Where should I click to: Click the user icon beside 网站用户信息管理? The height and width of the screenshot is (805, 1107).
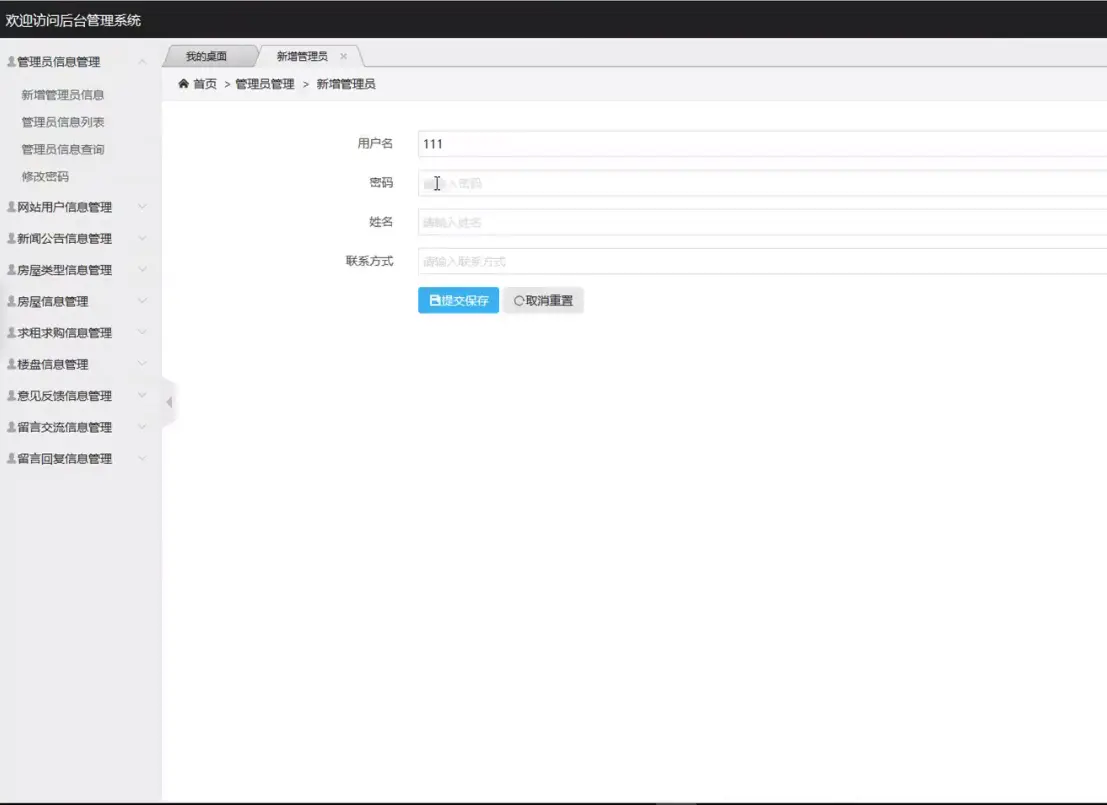coord(11,207)
